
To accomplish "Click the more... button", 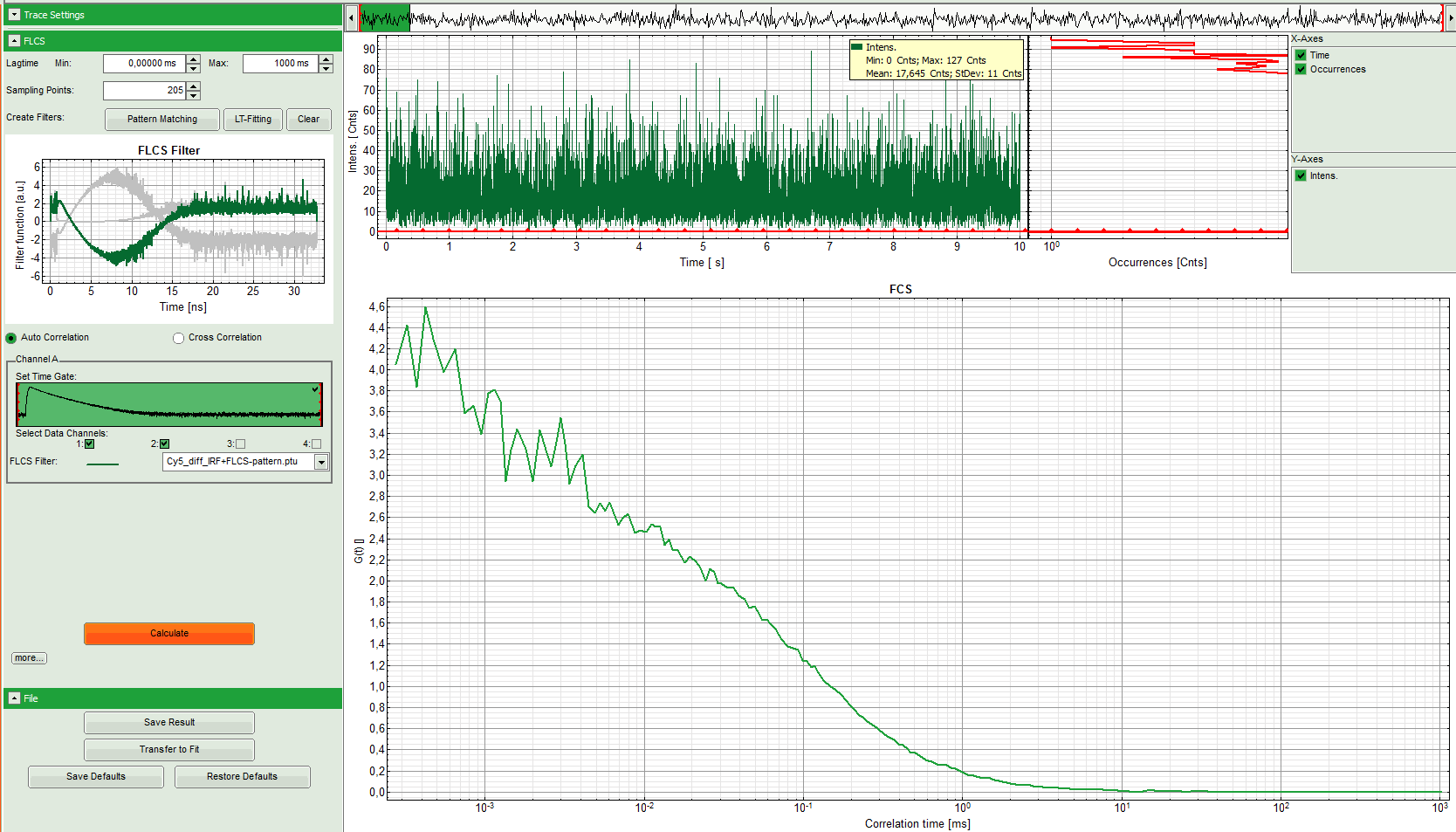I will click(x=29, y=658).
